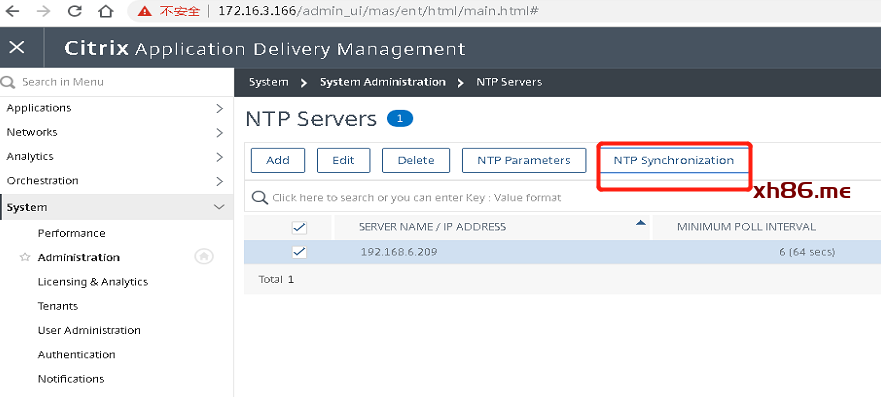Close the side menu with X icon

click(x=17, y=47)
